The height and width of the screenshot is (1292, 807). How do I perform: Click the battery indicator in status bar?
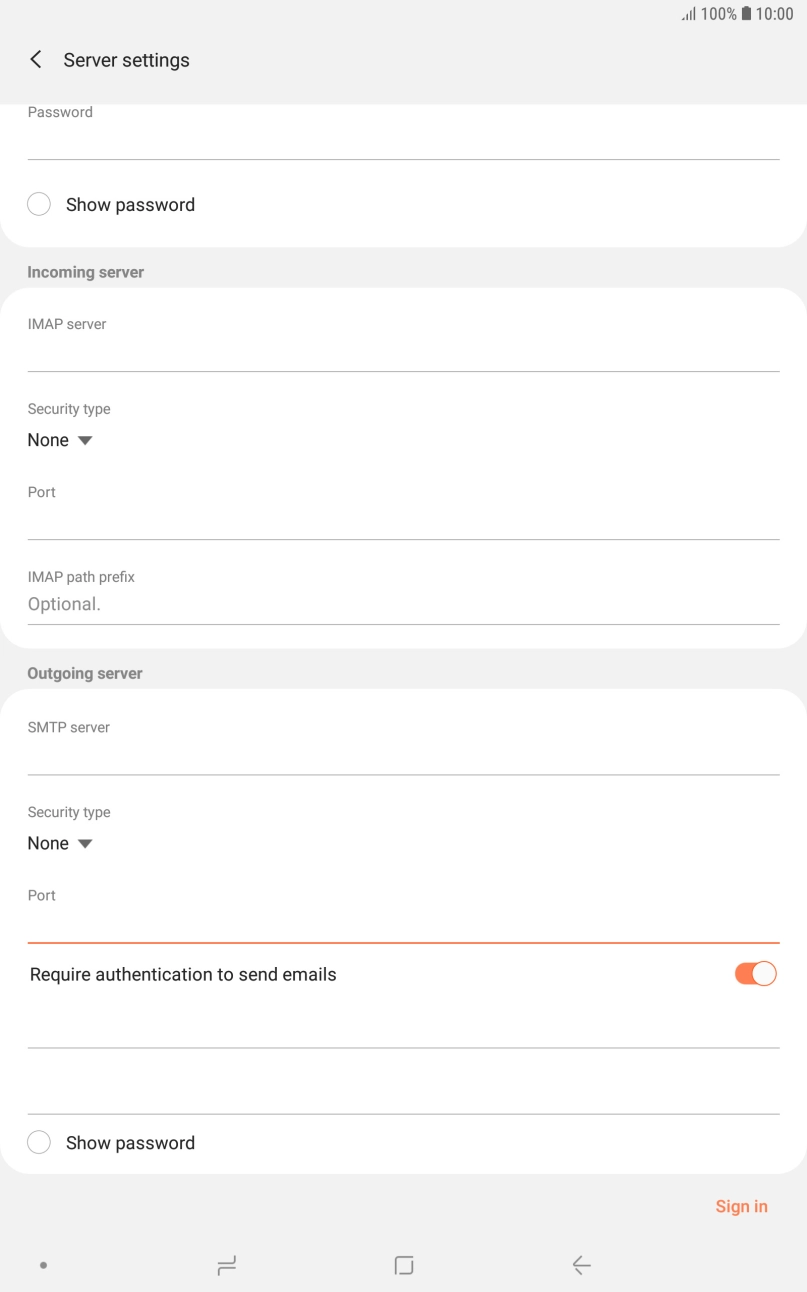coord(744,14)
